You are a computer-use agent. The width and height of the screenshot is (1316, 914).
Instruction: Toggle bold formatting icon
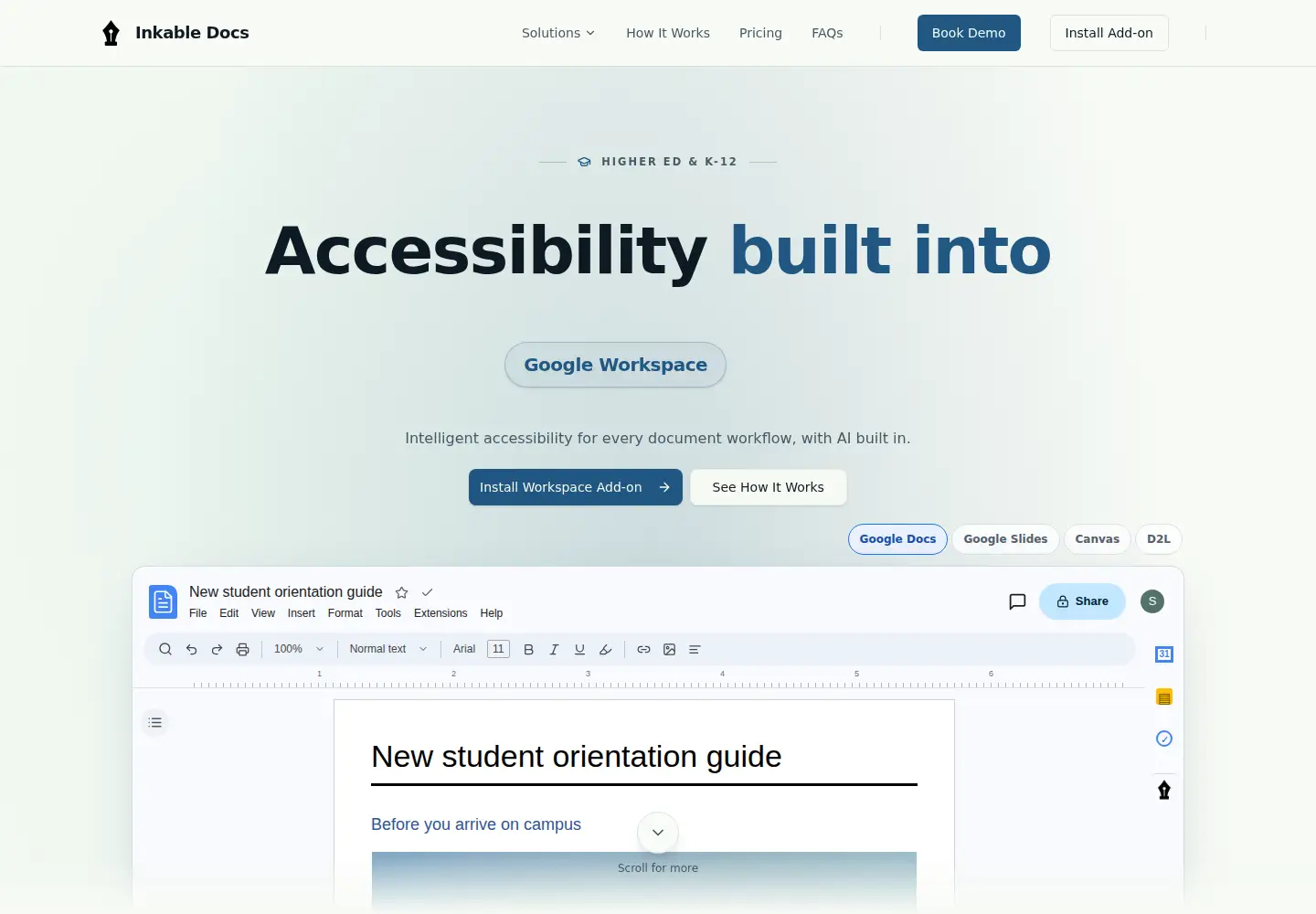point(528,649)
